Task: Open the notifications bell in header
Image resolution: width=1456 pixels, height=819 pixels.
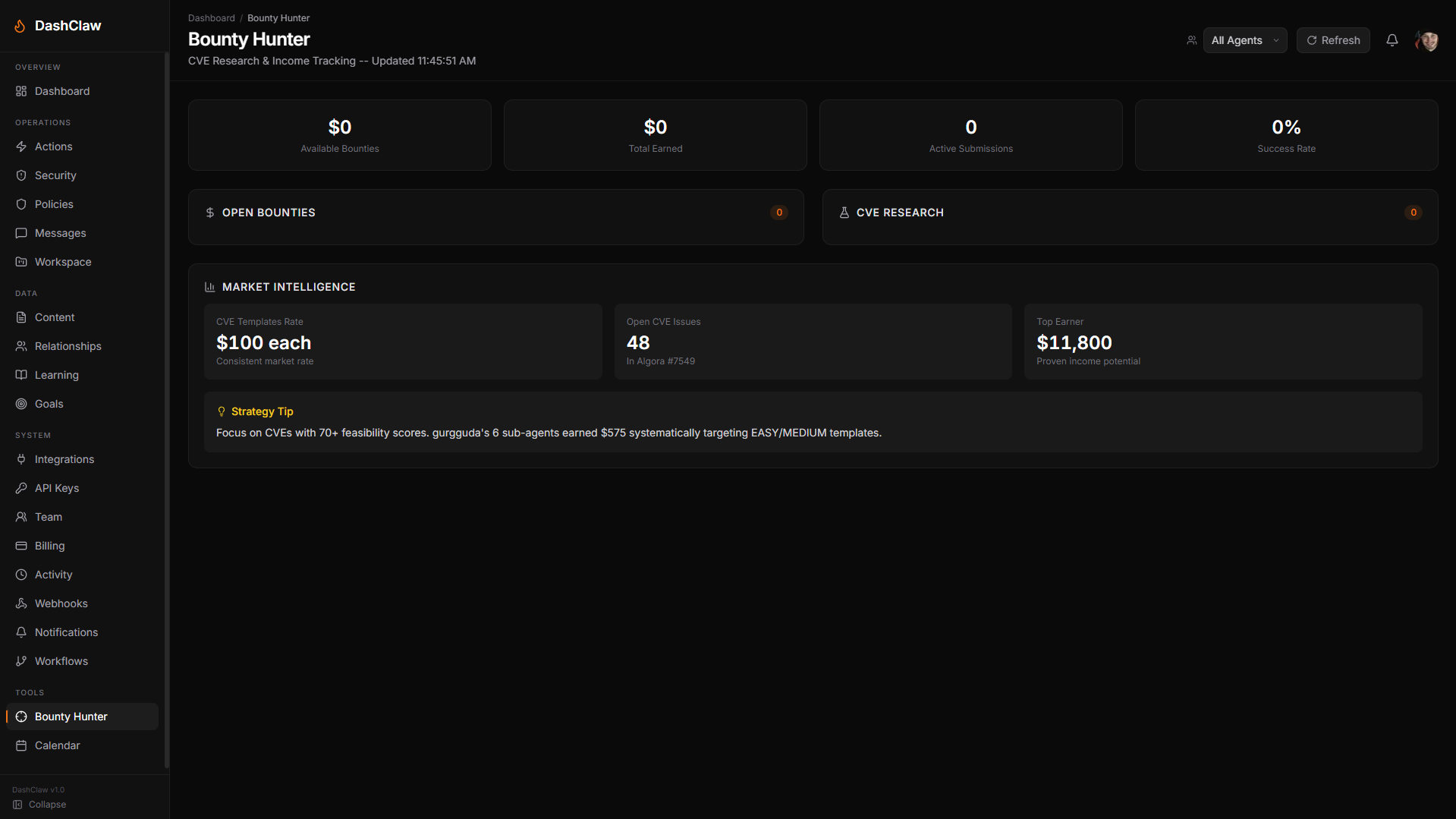Action: [1392, 40]
